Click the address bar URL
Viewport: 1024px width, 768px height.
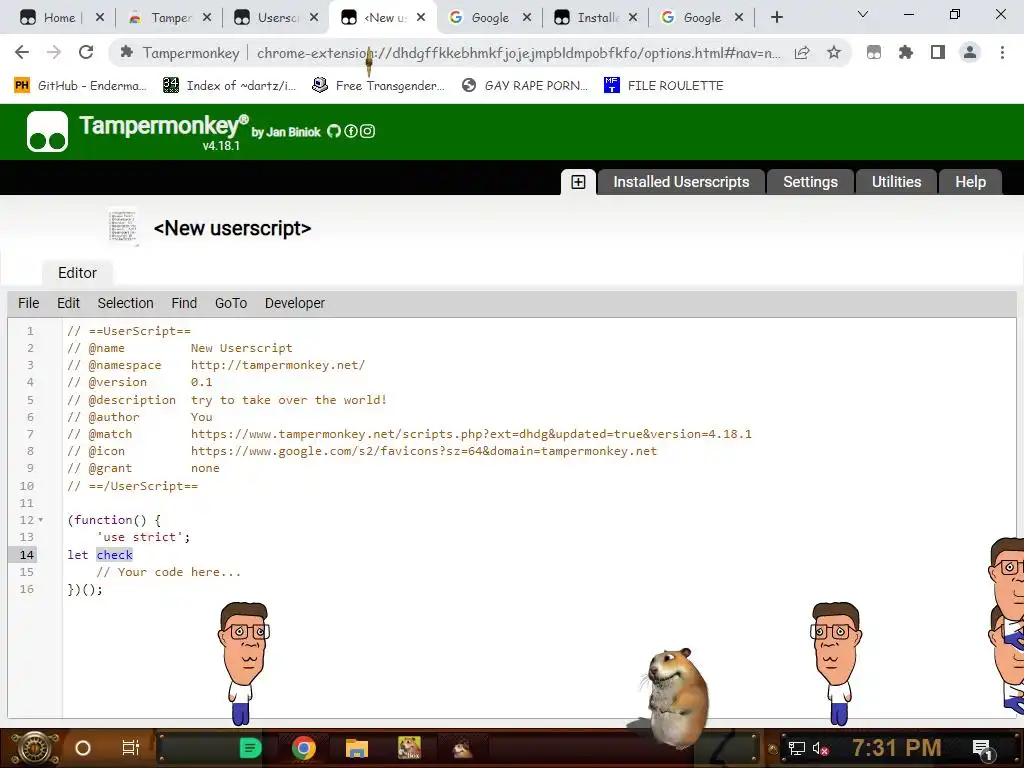519,53
